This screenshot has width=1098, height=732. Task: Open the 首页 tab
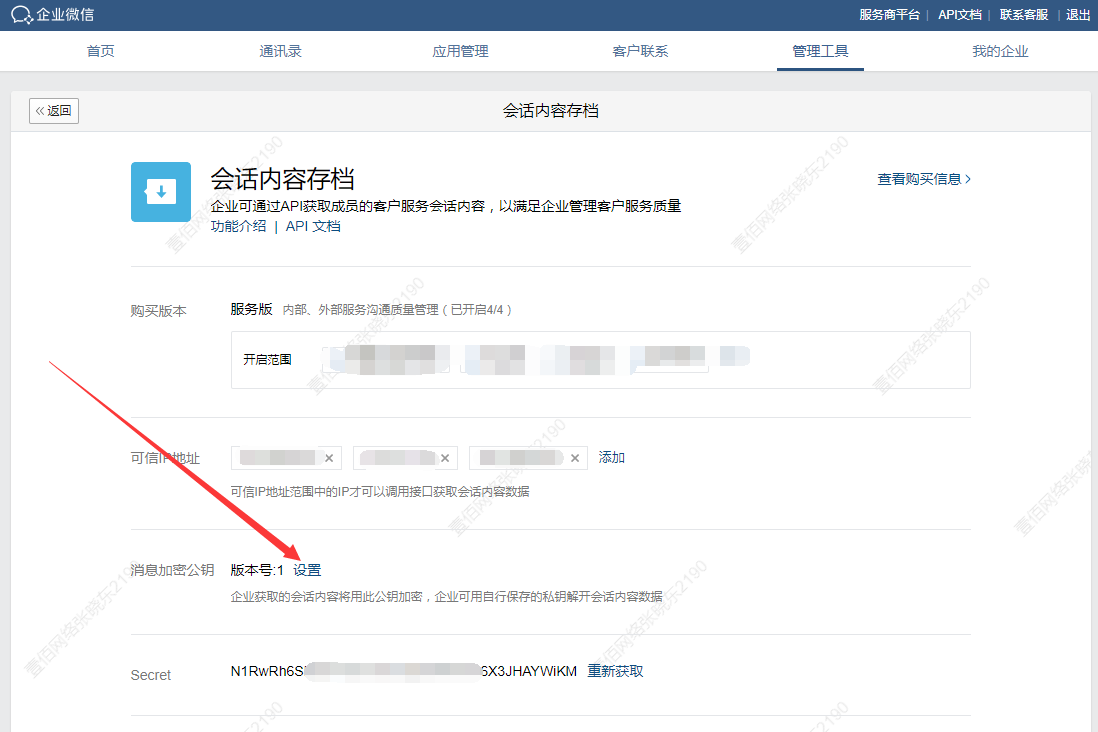pos(101,51)
